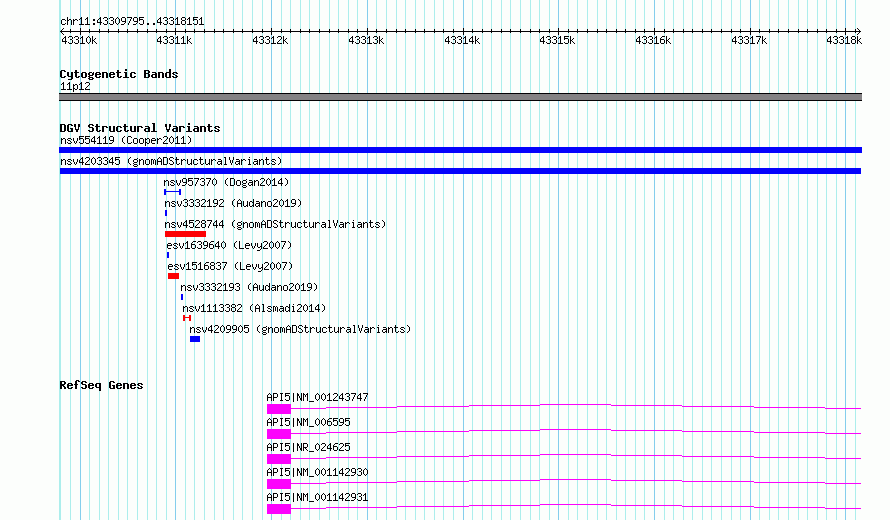
Task: Click the API5|NM_001243747 transcript exon block
Action: tap(279, 409)
